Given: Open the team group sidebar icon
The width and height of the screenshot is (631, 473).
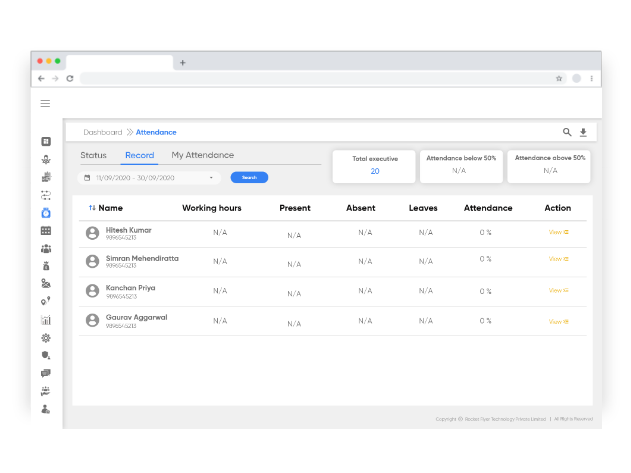Looking at the screenshot, I should [x=46, y=248].
